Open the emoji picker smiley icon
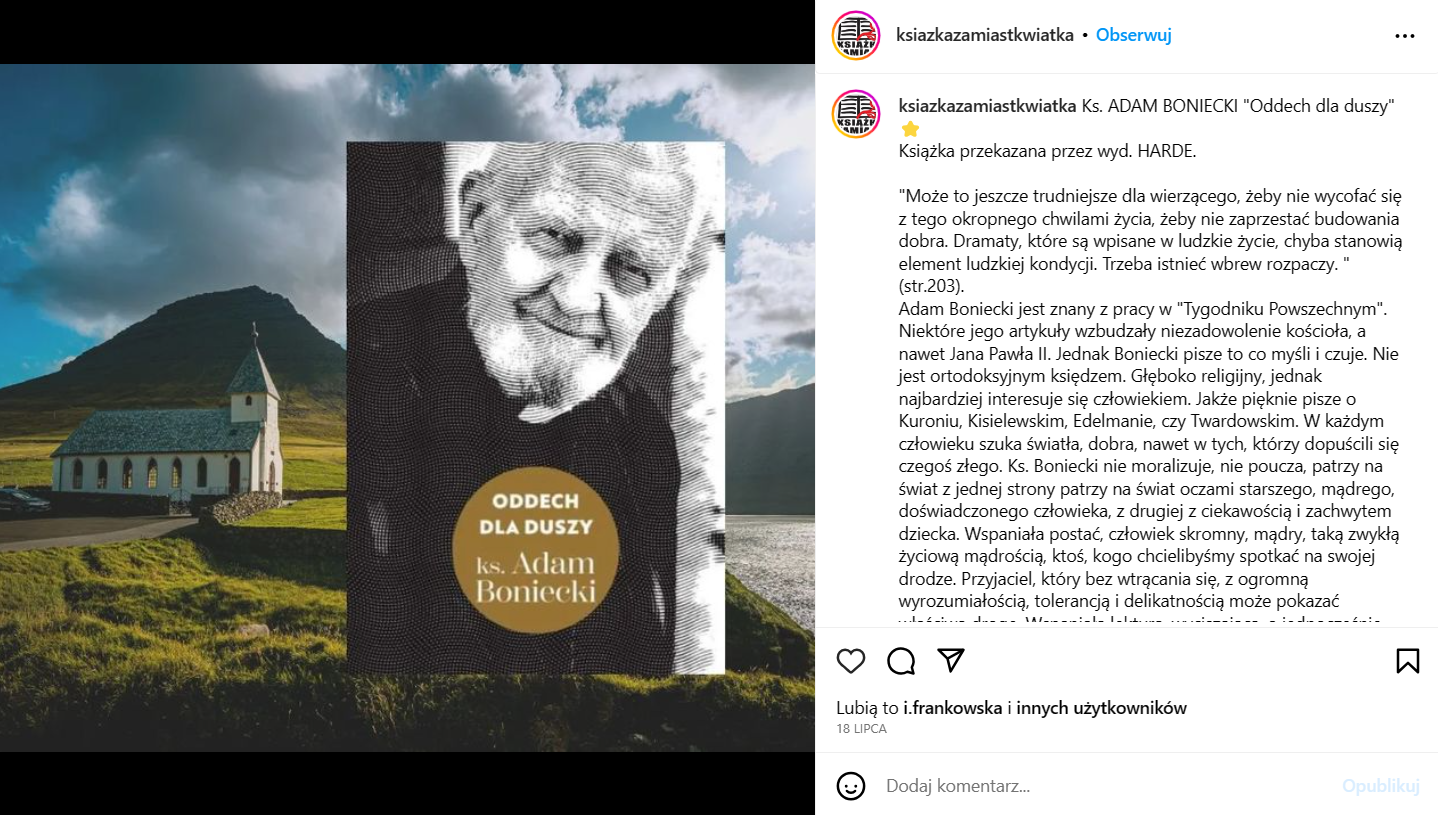The height and width of the screenshot is (815, 1438). click(x=851, y=786)
